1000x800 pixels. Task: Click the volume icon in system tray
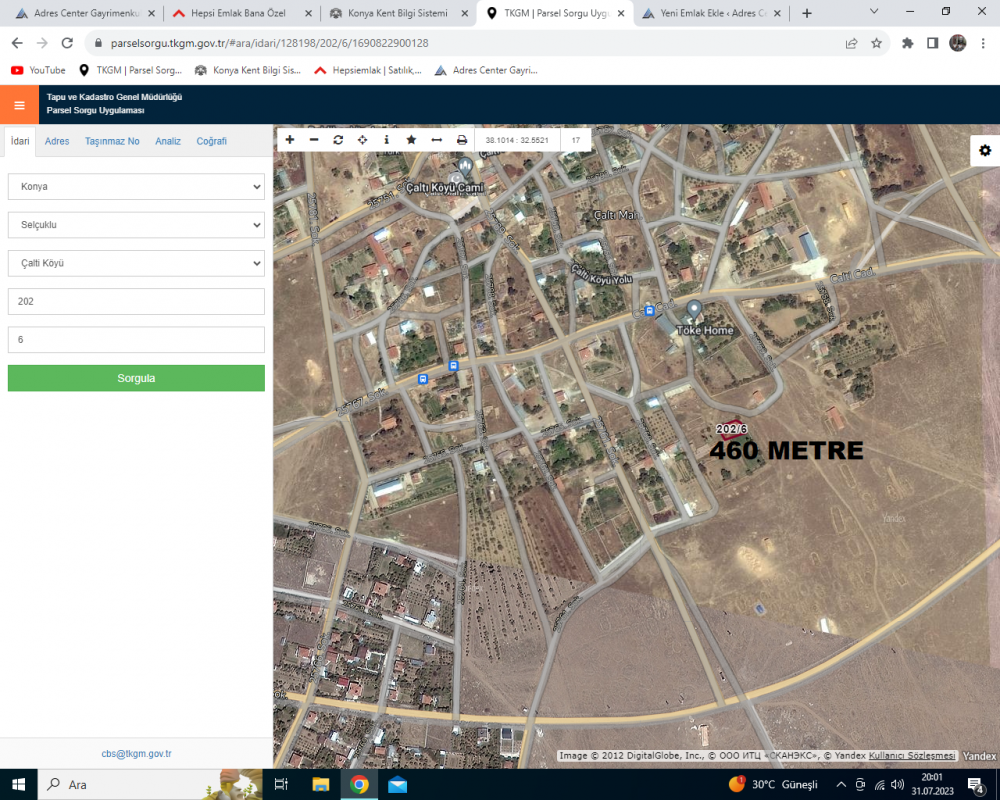pyautogui.click(x=897, y=784)
